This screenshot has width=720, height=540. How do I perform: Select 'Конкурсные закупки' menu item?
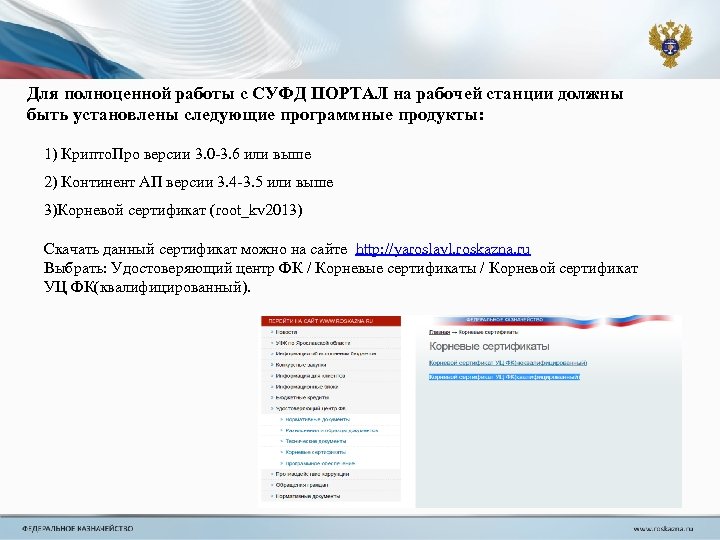pos(301,365)
